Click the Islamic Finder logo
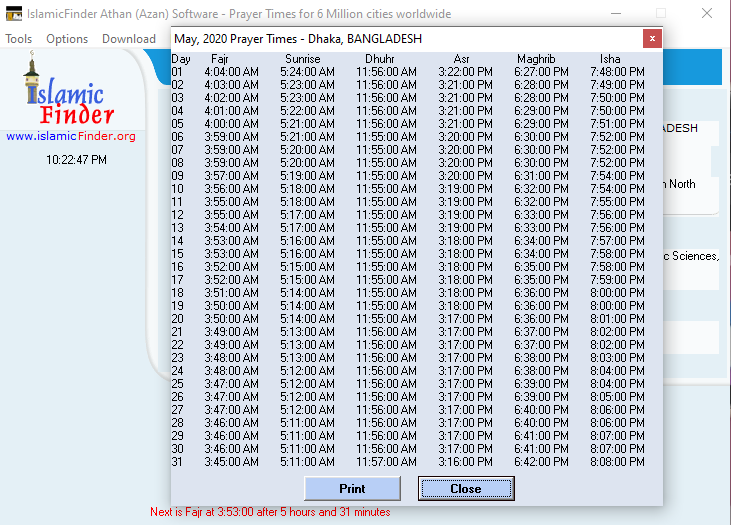731x525 pixels. [x=70, y=90]
